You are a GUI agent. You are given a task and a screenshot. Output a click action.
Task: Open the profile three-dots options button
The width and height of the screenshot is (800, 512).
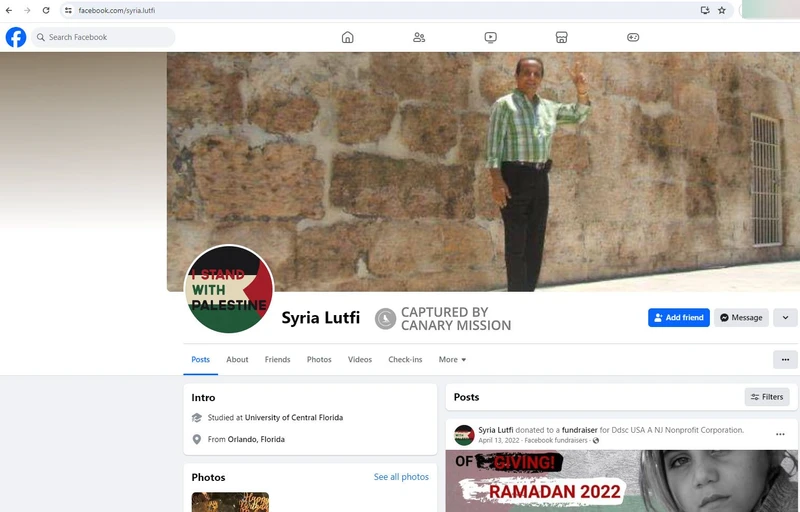[x=785, y=360]
